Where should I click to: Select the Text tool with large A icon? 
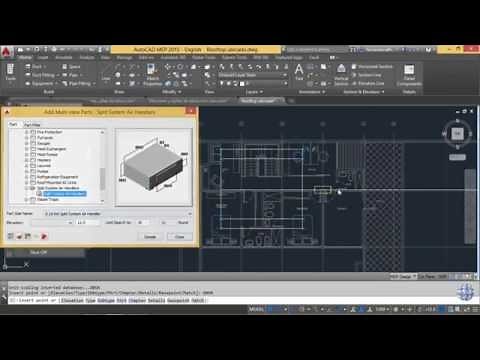click(299, 72)
